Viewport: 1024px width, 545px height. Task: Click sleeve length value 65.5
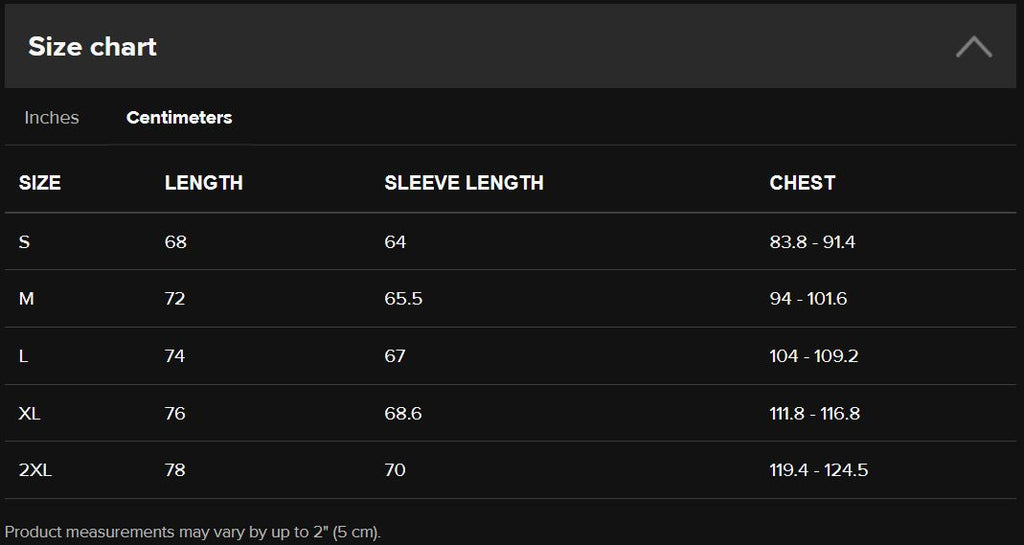pos(404,299)
